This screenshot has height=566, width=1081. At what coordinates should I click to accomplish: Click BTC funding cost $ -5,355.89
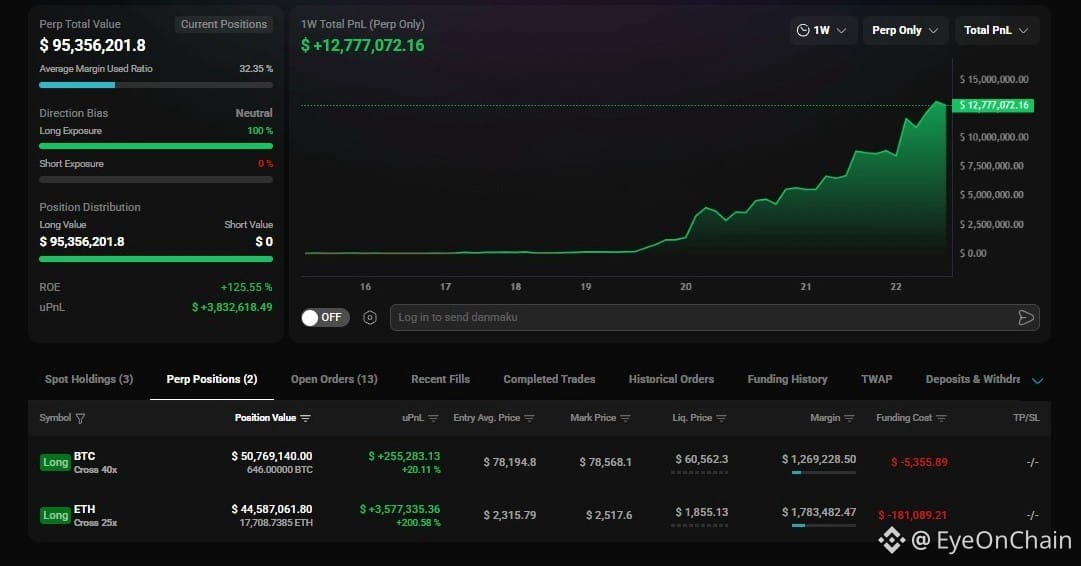coord(919,463)
